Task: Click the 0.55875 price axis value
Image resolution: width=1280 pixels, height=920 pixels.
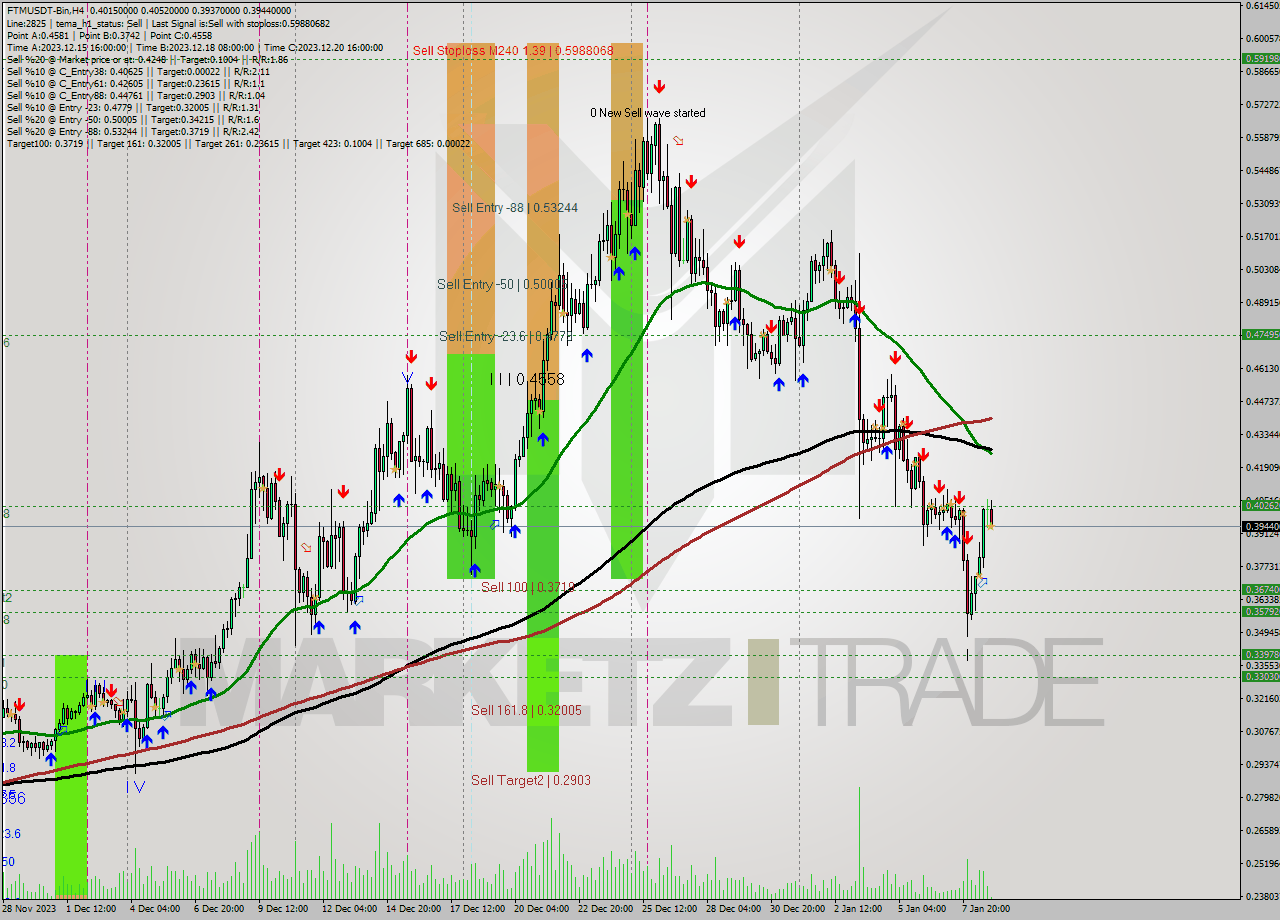Action: click(x=1262, y=137)
